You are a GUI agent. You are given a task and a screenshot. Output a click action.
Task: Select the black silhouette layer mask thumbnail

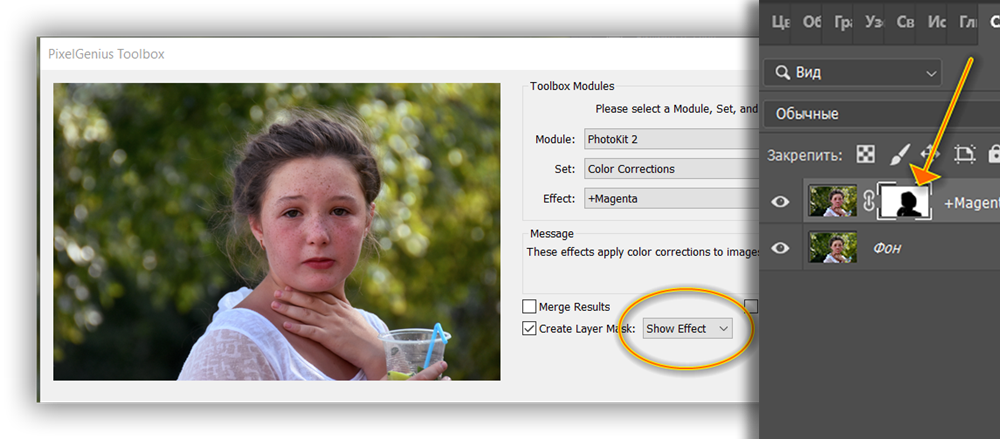click(x=904, y=202)
